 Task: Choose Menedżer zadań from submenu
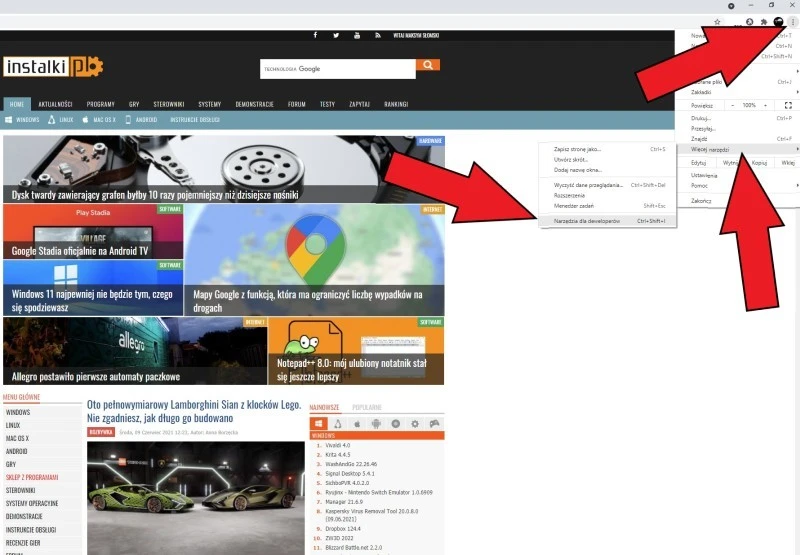coord(575,205)
